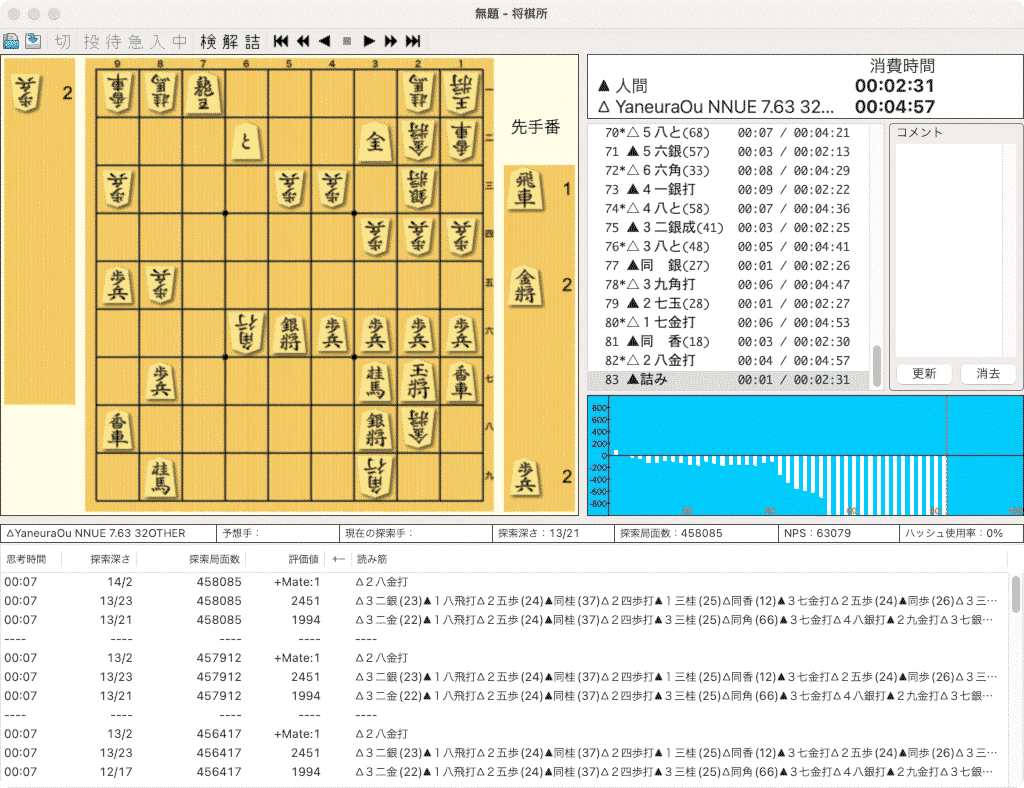1024x788 pixels.
Task: Click inside the コメント comment text area
Action: pos(948,251)
